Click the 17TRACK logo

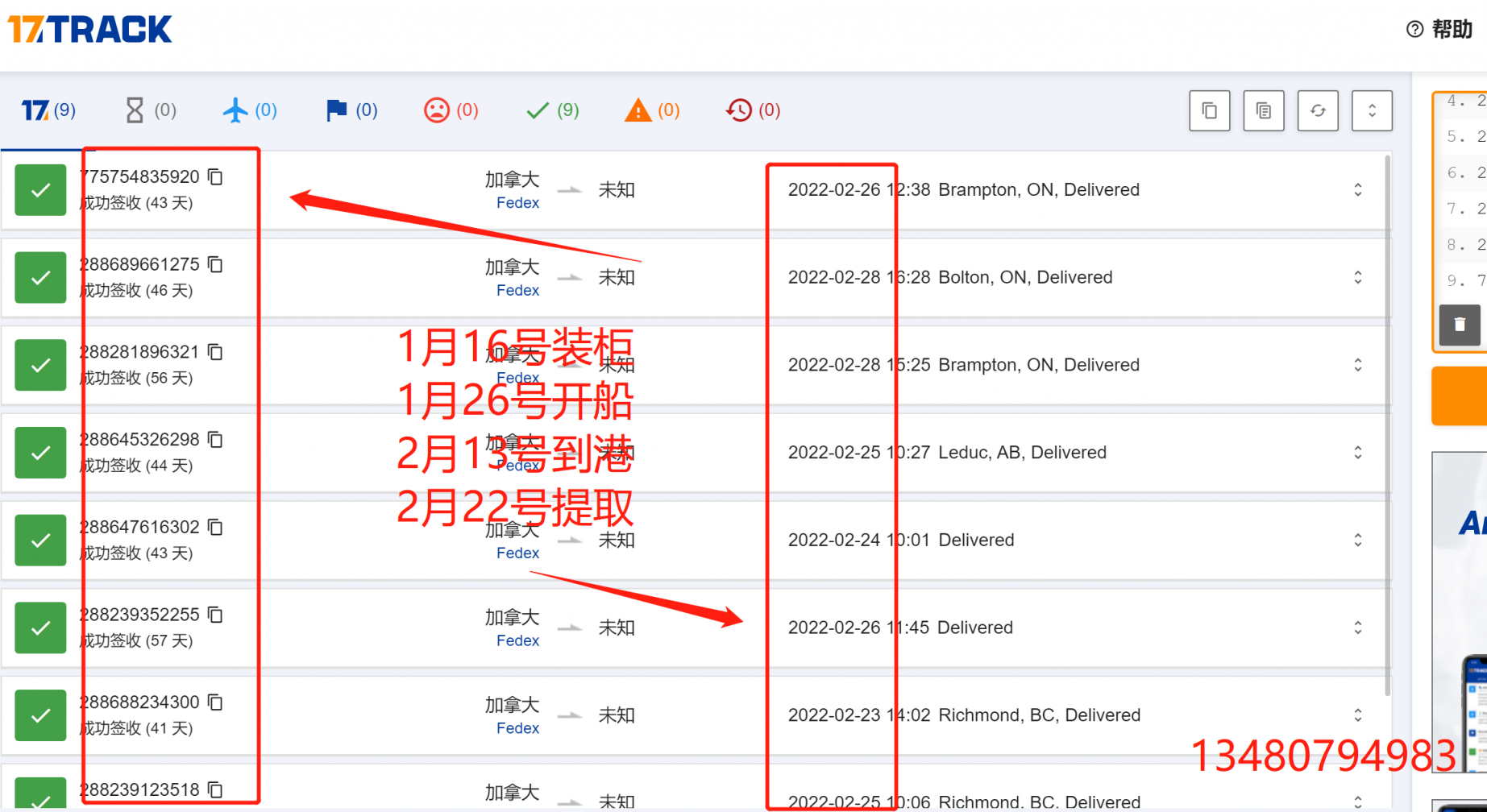[x=89, y=30]
